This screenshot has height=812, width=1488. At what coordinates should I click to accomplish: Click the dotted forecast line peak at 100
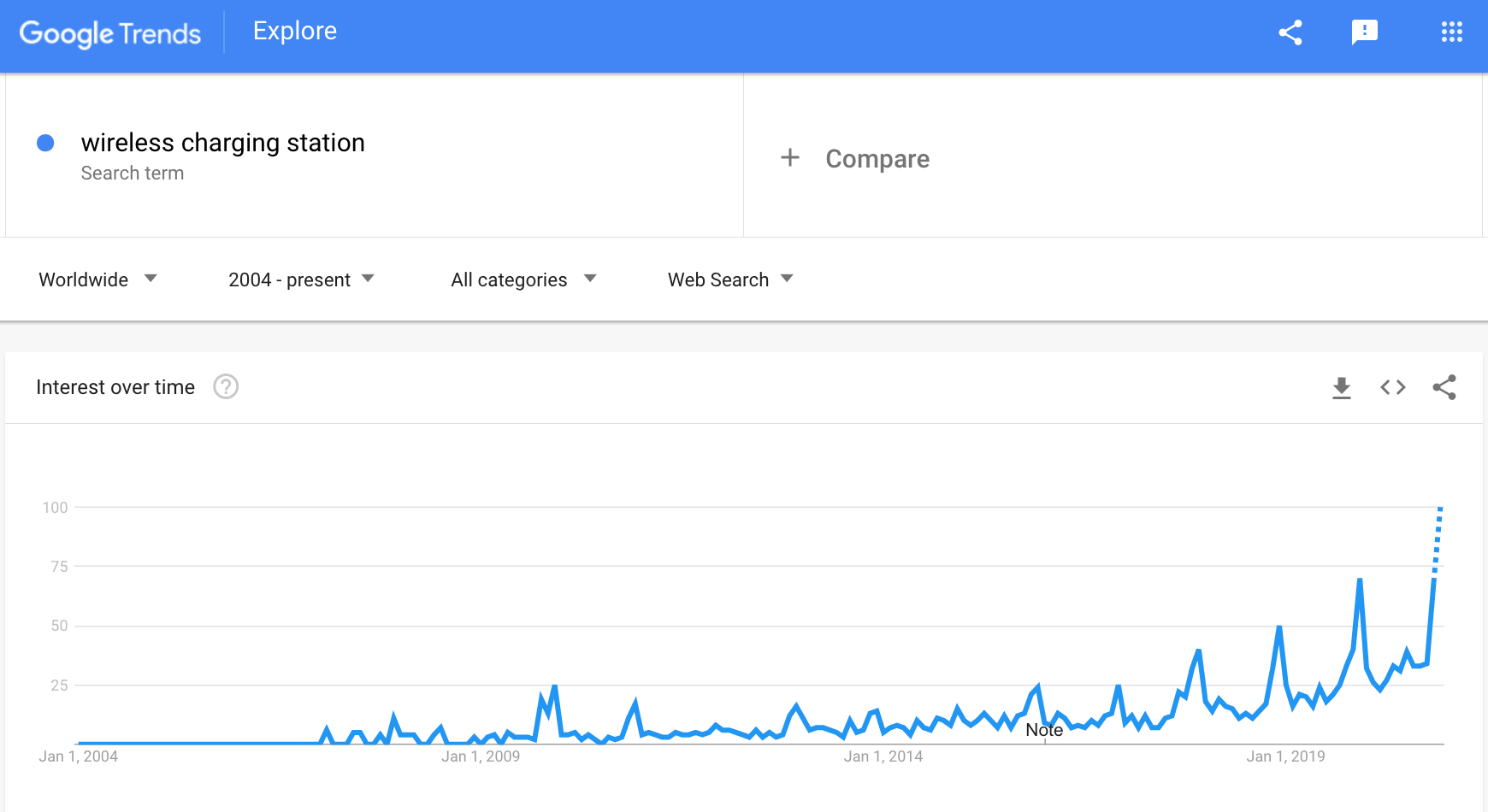click(x=1440, y=509)
